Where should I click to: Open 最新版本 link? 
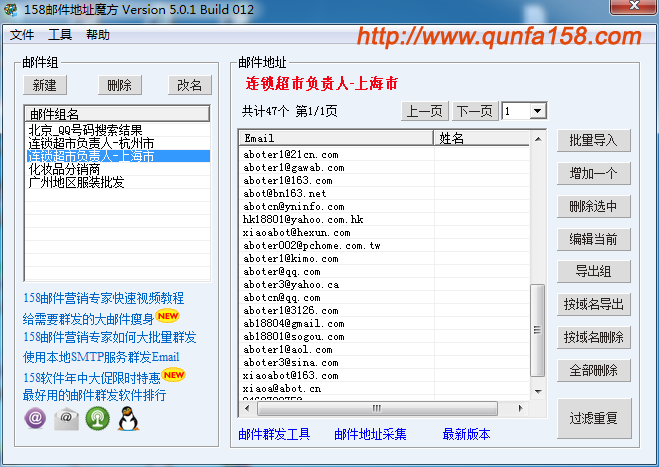(x=467, y=434)
